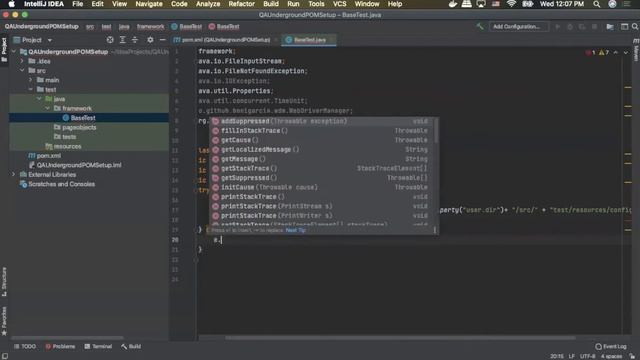Open Add Configuration dropdown
Image resolution: width=640 pixels, height=360 pixels.
tap(519, 27)
